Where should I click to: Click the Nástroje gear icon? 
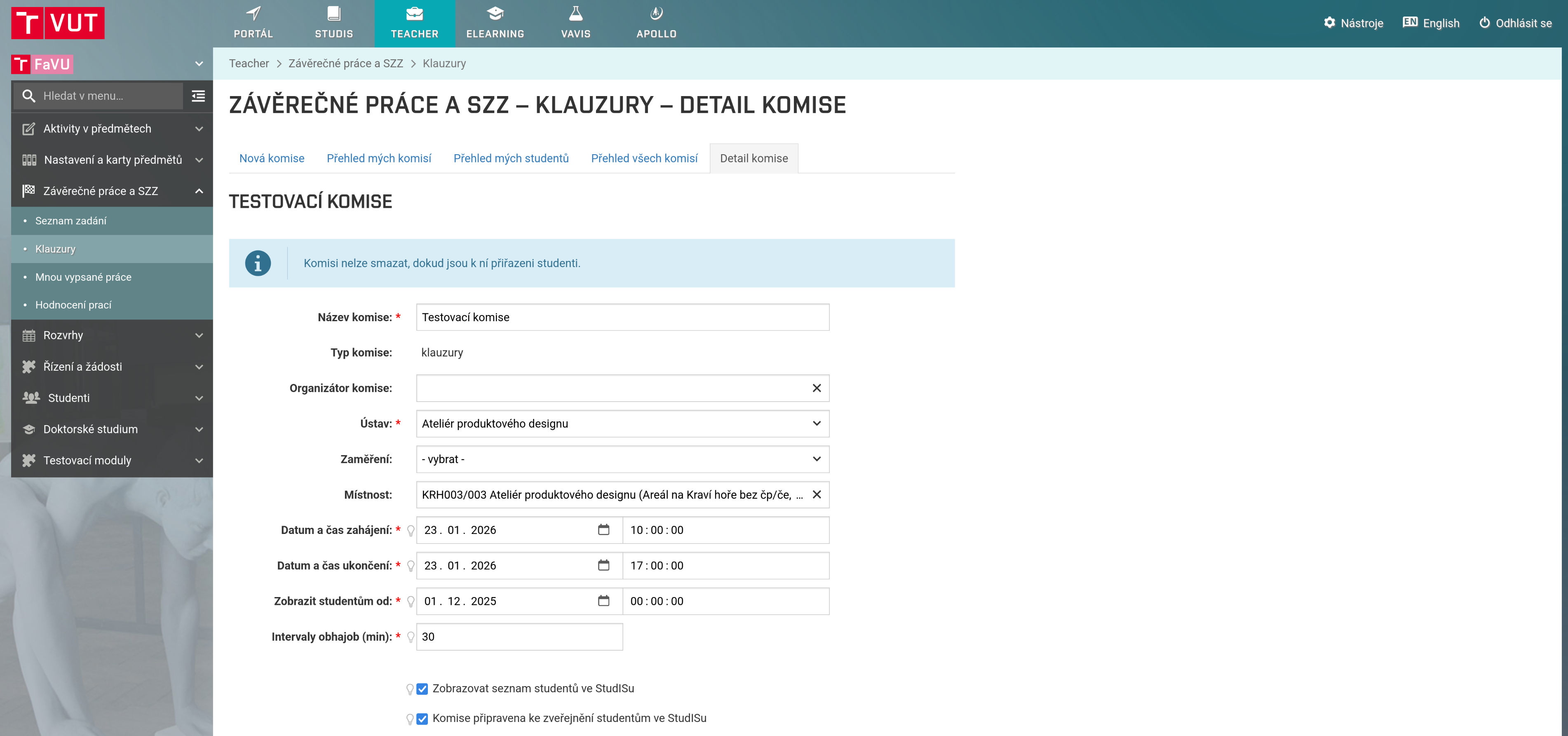[x=1329, y=23]
